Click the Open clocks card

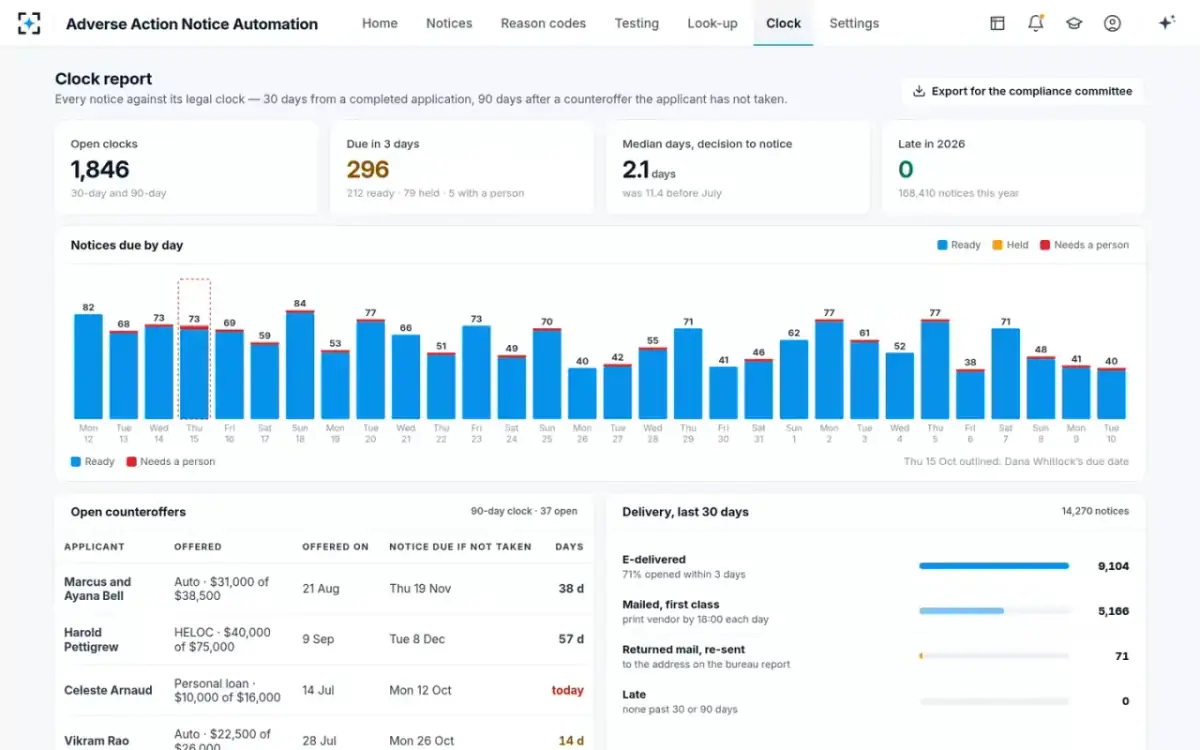[186, 168]
